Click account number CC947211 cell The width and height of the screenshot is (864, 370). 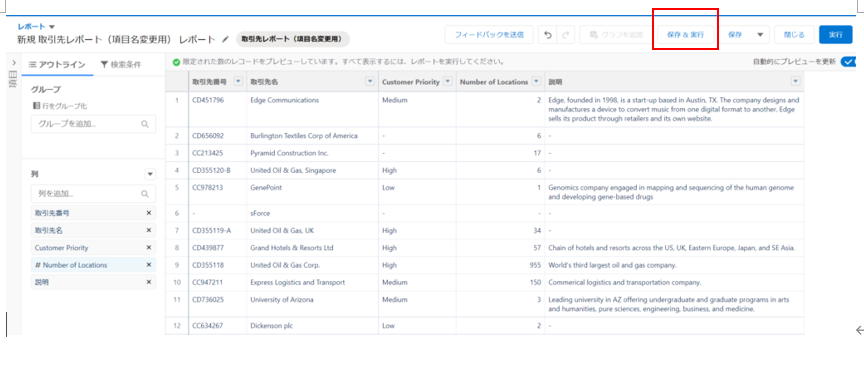point(217,282)
